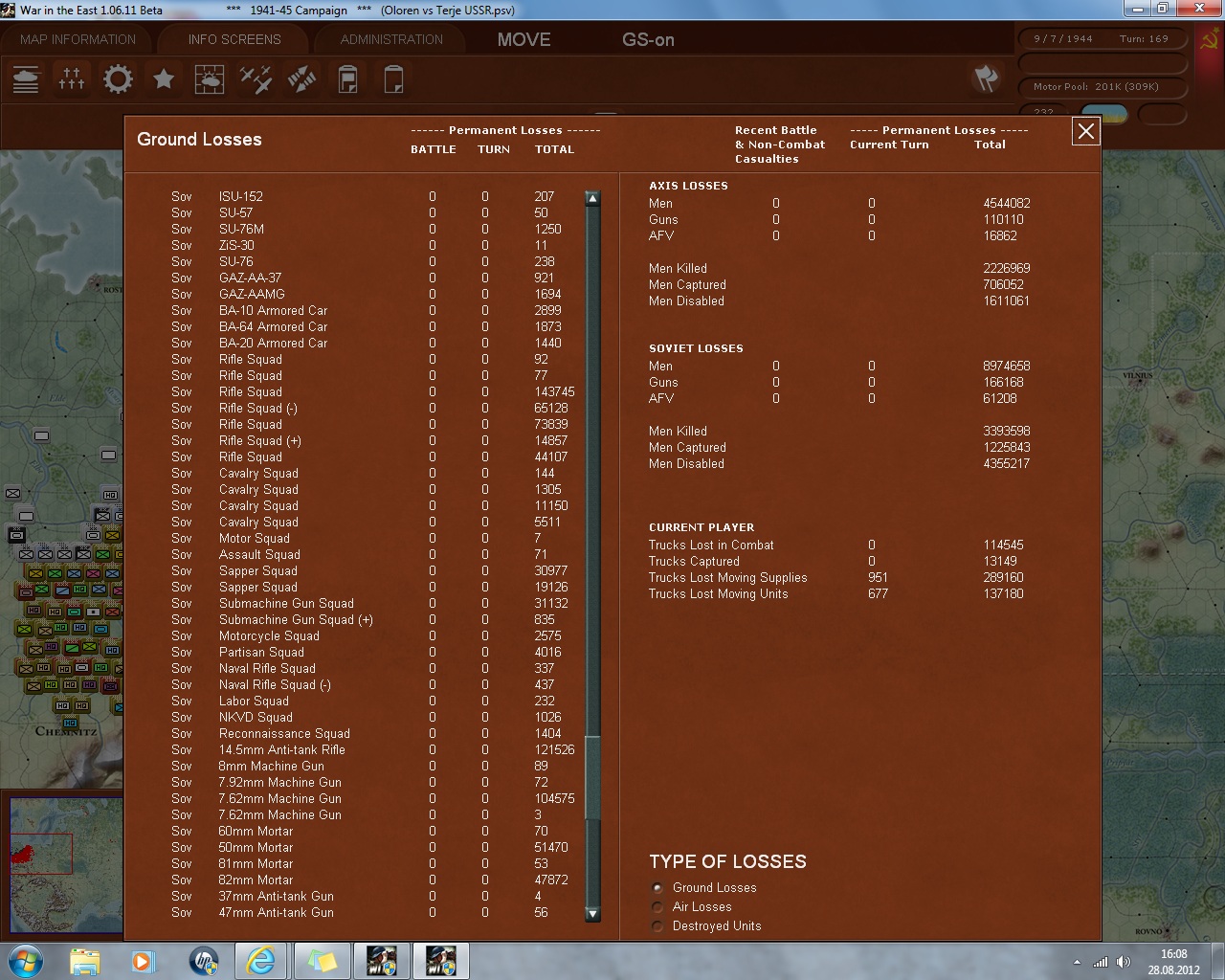The image size is (1225, 980).
Task: Toggle the GS-on mode label
Action: tap(648, 39)
